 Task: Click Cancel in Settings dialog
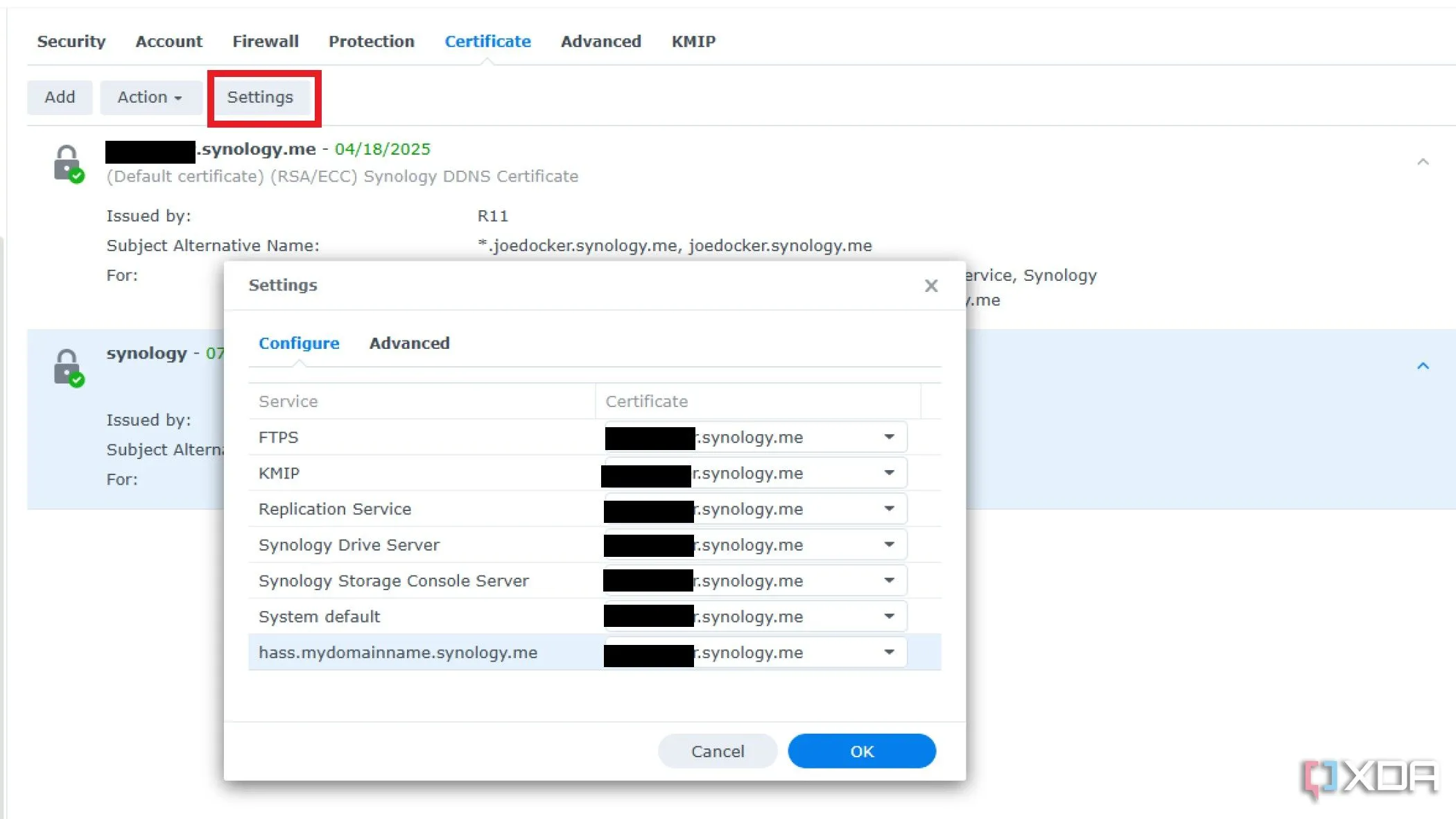[718, 751]
